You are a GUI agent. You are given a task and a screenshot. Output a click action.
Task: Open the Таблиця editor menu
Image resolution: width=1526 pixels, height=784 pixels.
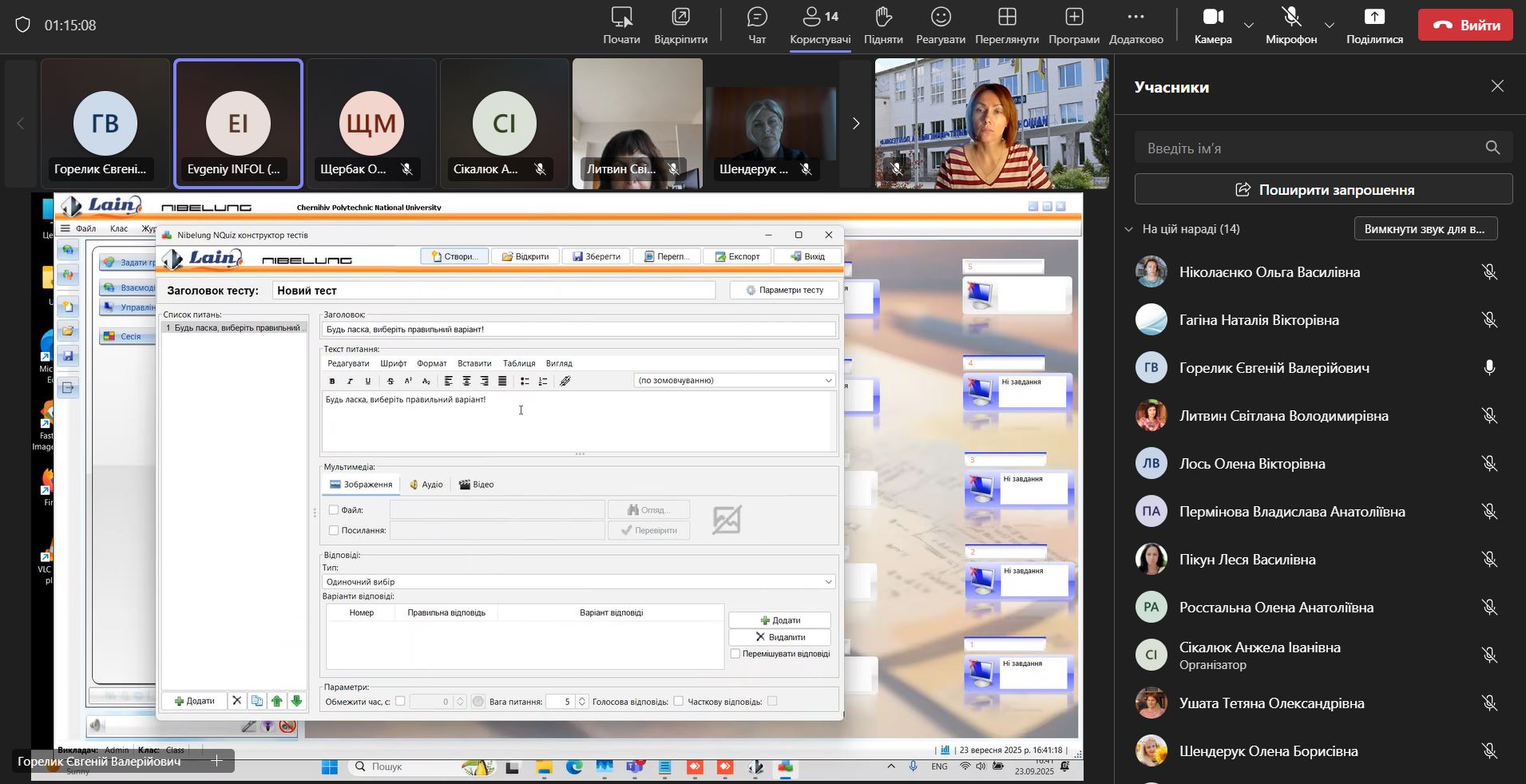click(x=519, y=363)
